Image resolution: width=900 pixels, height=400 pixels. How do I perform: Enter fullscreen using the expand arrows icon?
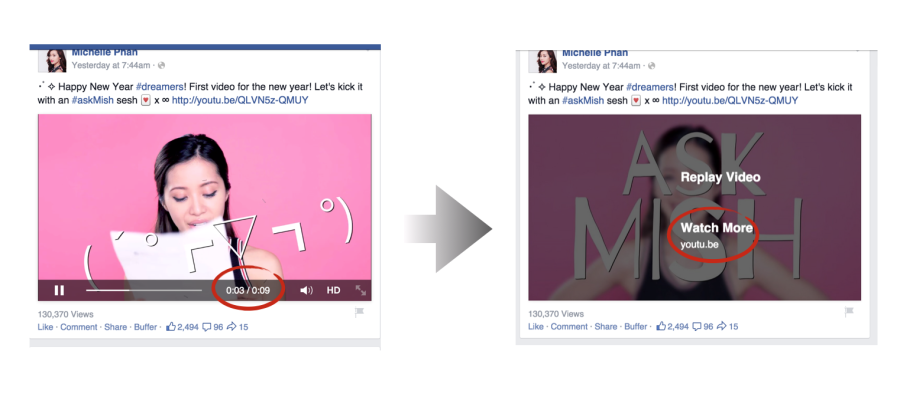360,290
